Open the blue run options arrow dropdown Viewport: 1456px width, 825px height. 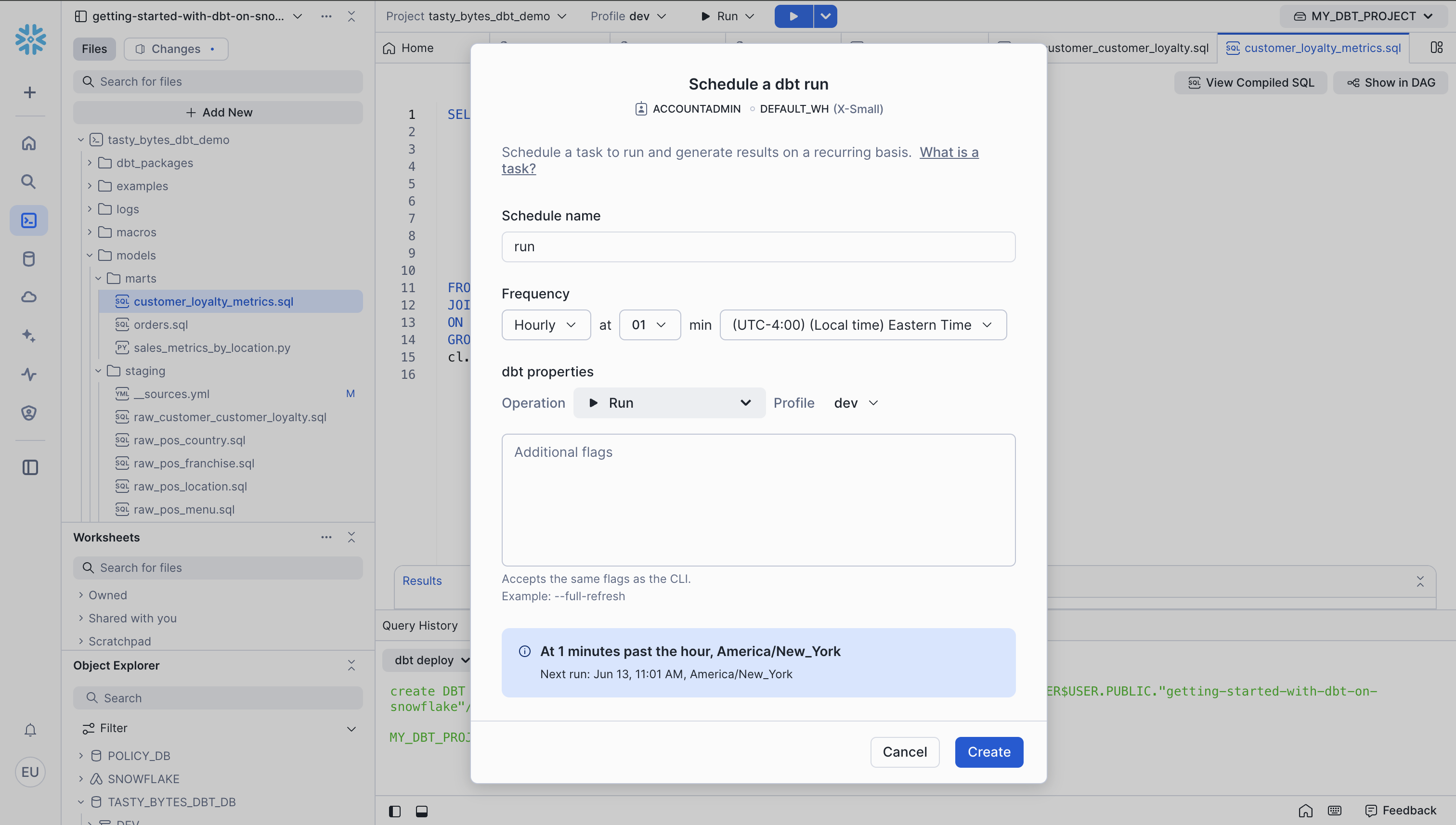coord(826,16)
